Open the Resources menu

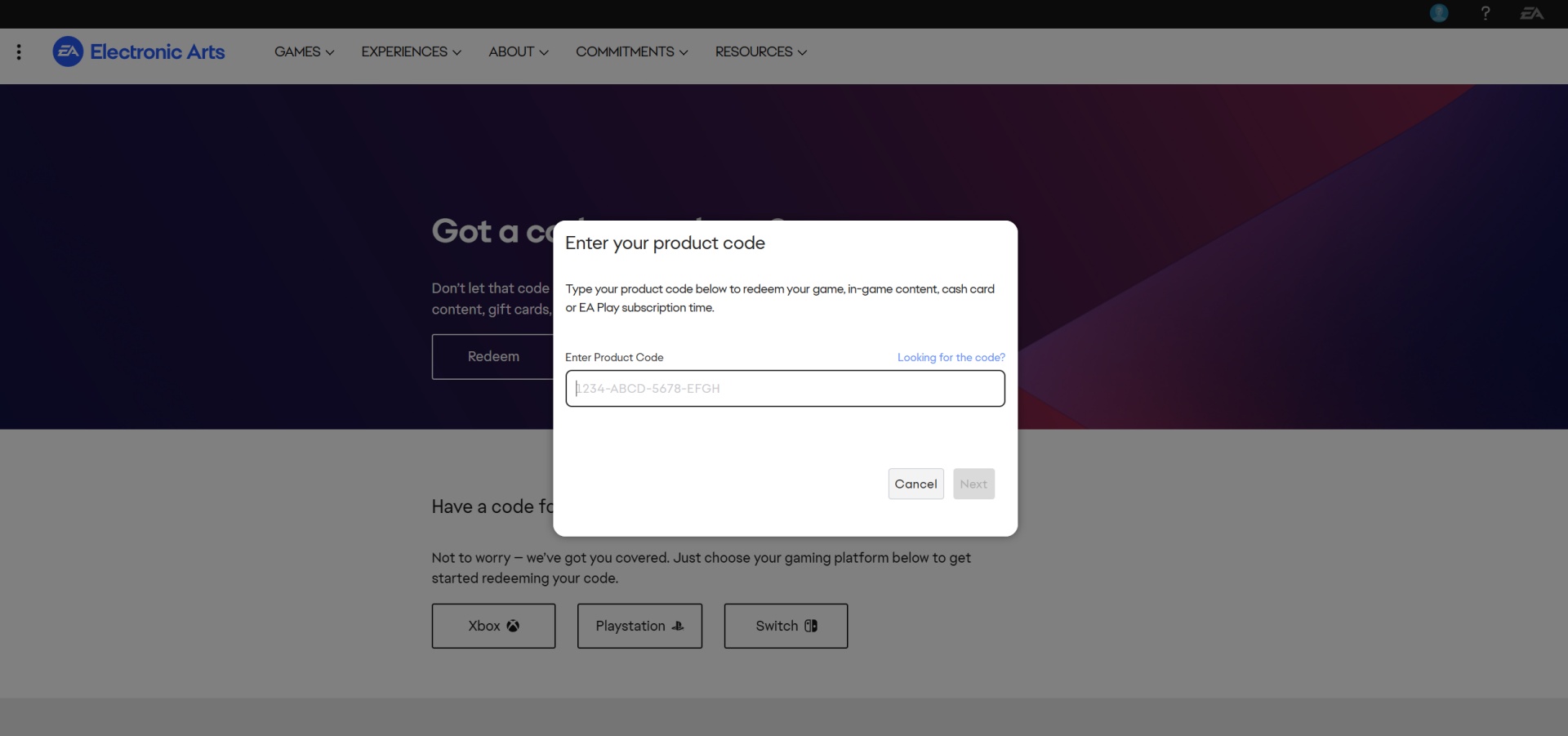pyautogui.click(x=760, y=52)
